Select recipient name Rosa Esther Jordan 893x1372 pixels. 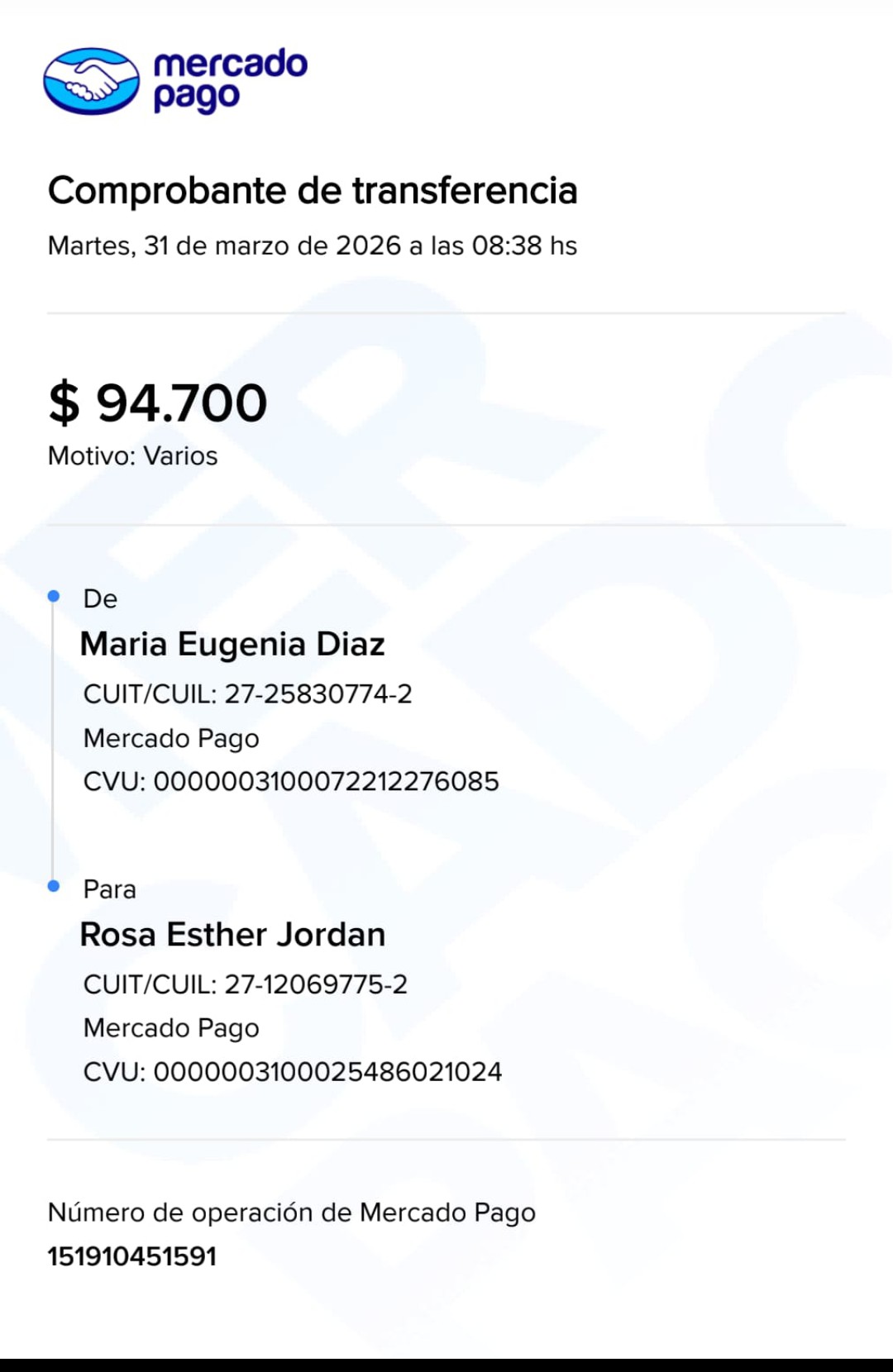point(232,935)
